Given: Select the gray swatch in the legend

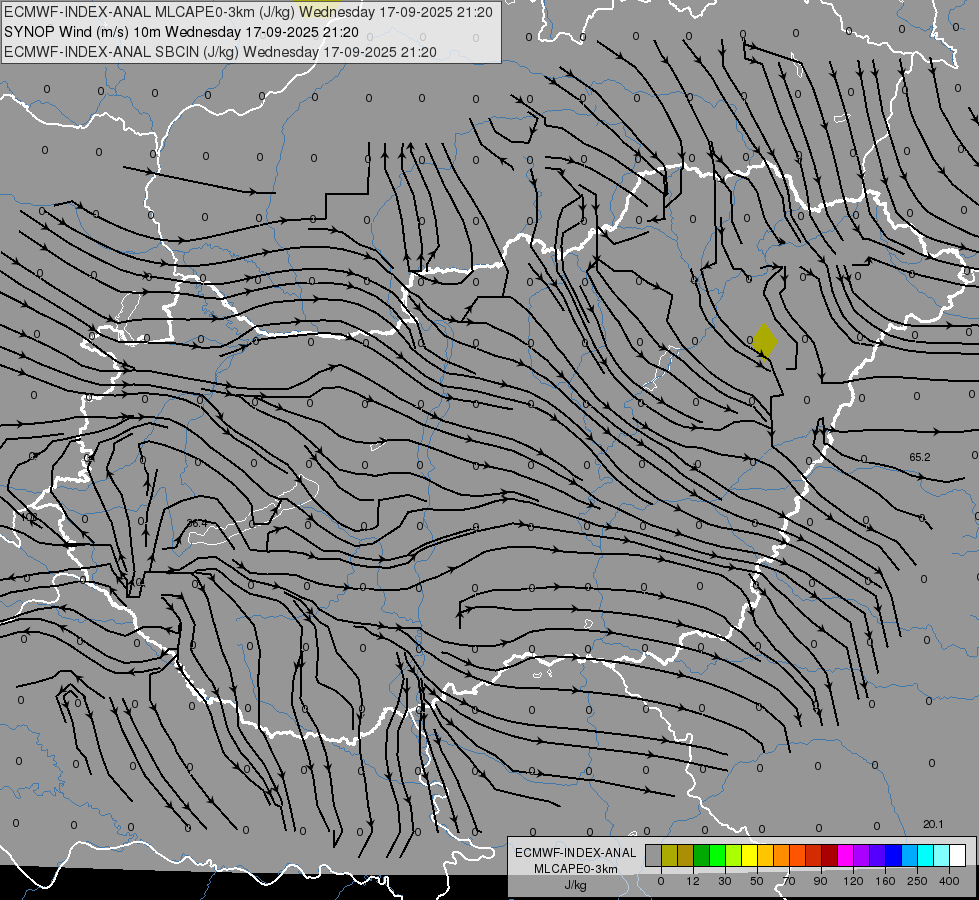Looking at the screenshot, I should click(654, 856).
